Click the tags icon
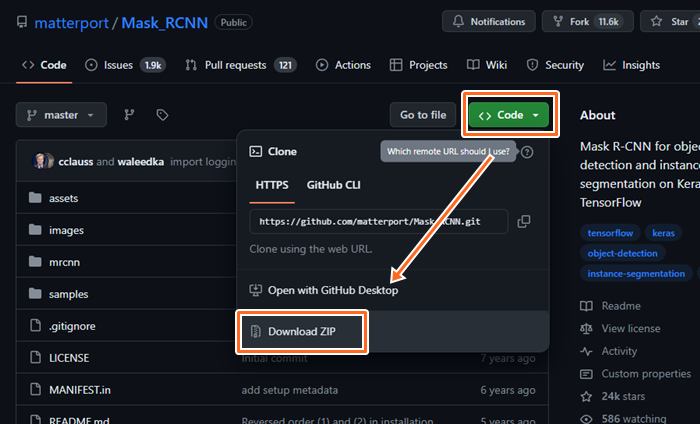Screen dimensions: 700x424 pos(162,115)
